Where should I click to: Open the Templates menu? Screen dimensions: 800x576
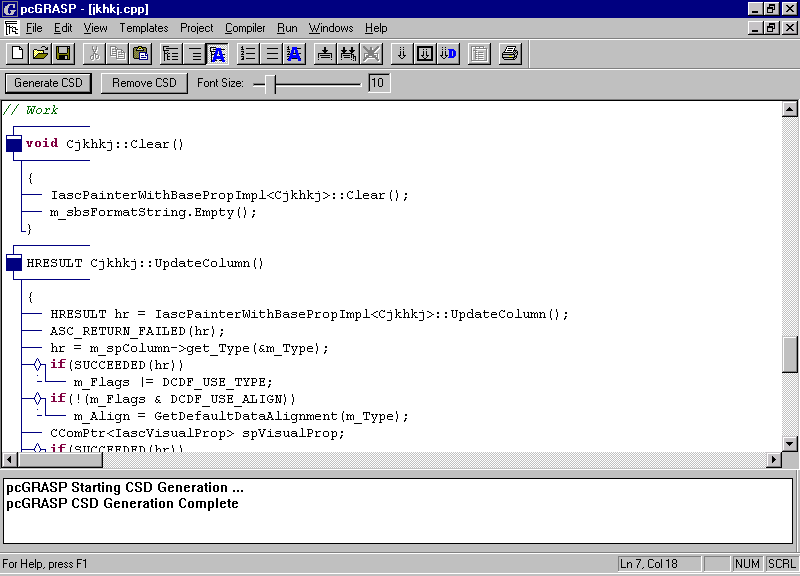[x=144, y=28]
